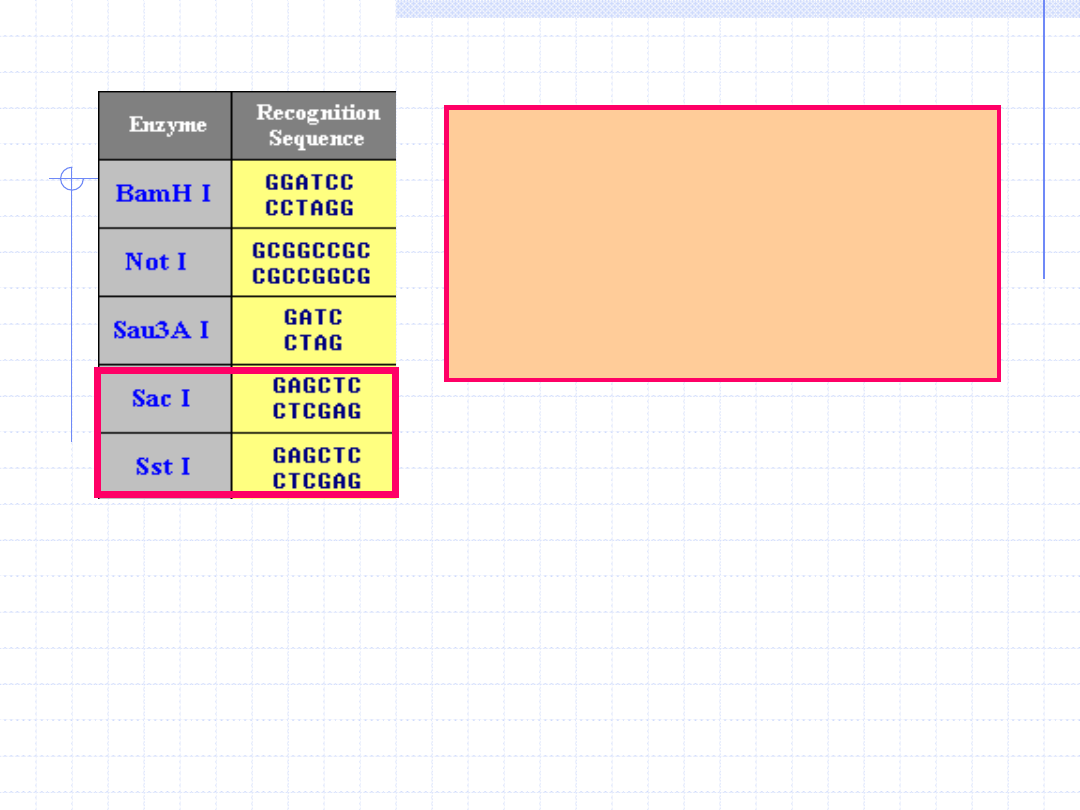Select the CCTAGG complementary strand

[309, 208]
